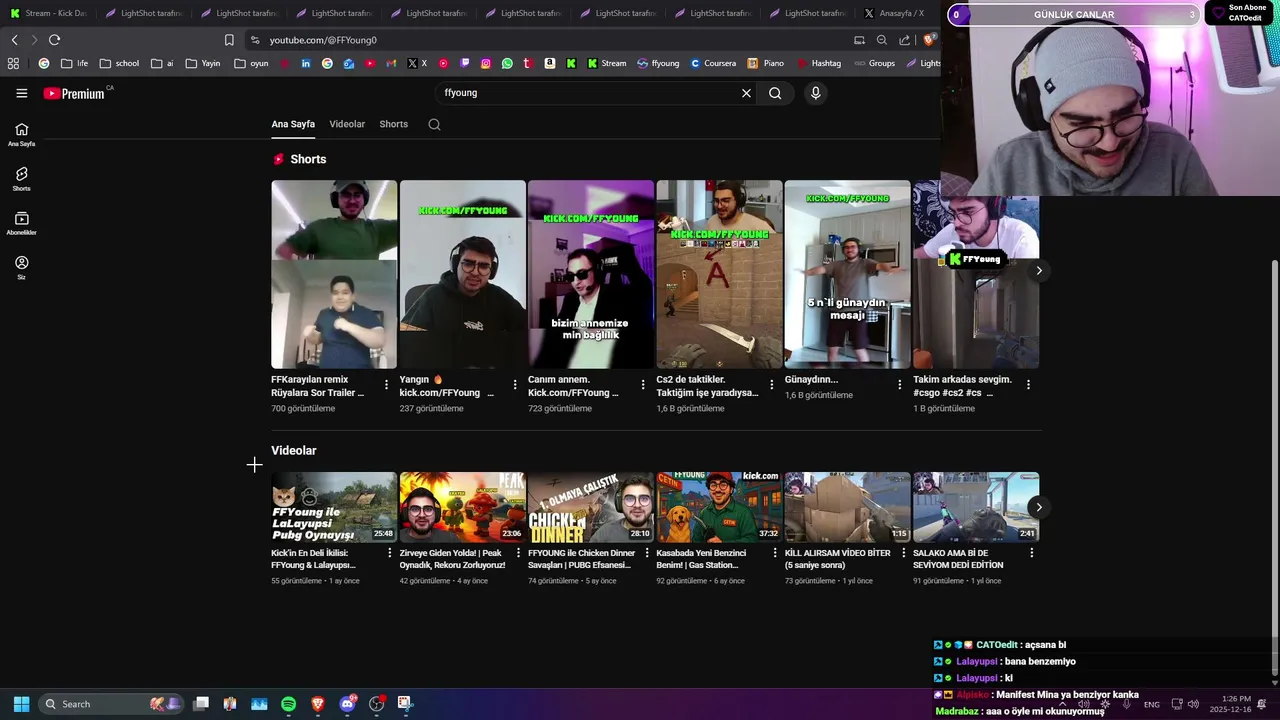The image size is (1280, 720).
Task: Open the browser zoom control icon
Action: click(881, 40)
